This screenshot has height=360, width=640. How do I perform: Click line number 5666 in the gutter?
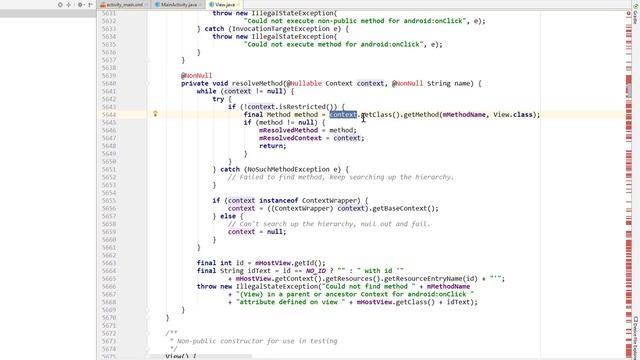point(109,287)
